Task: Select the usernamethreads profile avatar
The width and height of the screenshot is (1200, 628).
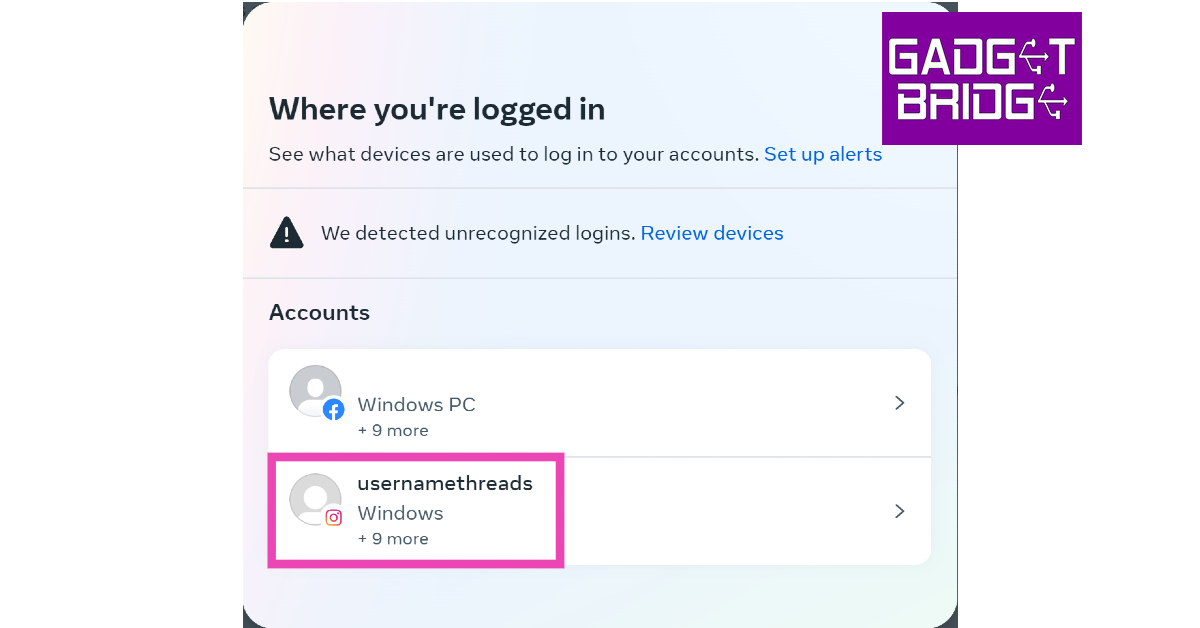Action: [313, 497]
